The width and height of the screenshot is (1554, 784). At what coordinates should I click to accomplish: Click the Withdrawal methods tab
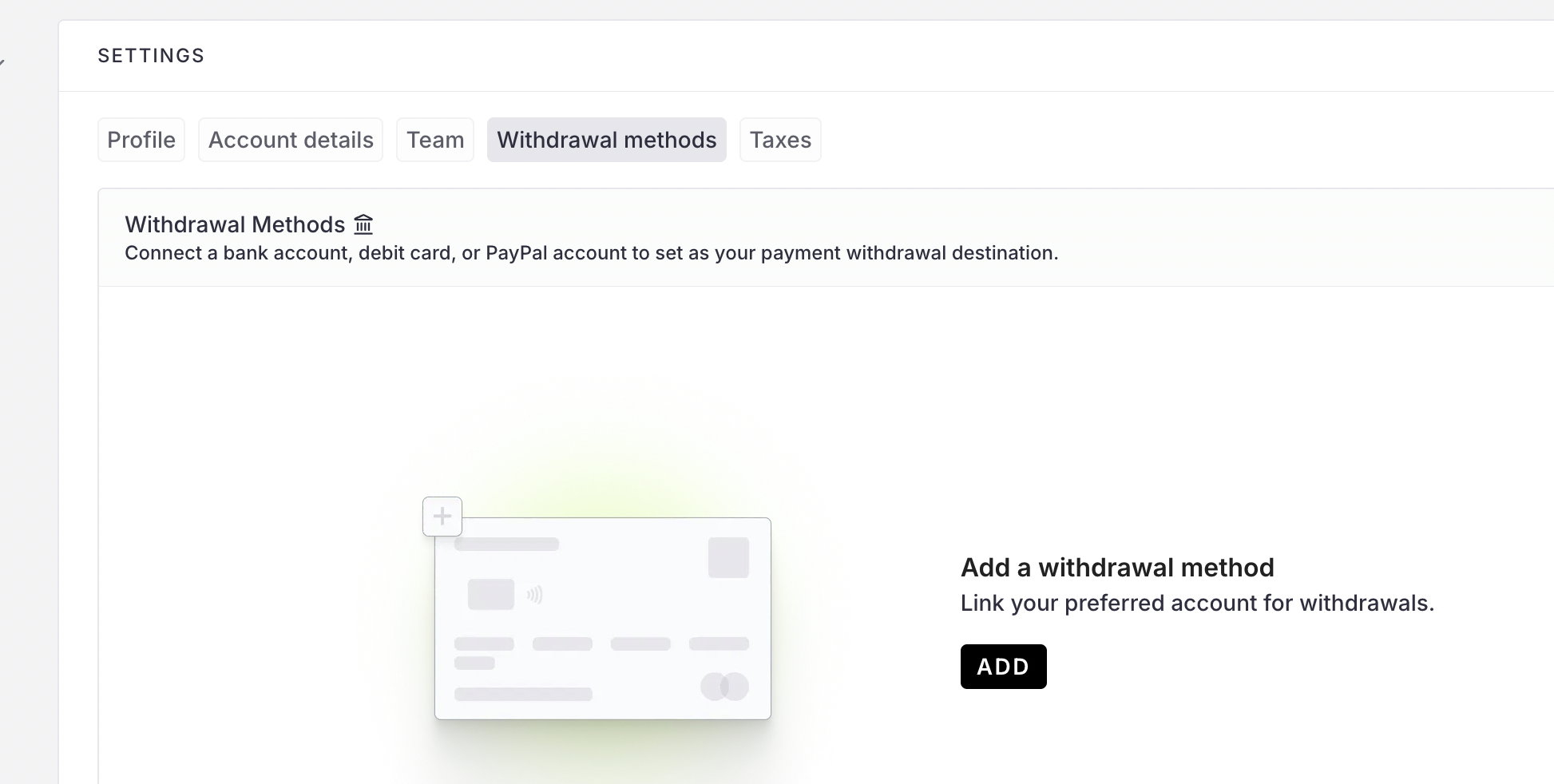(x=607, y=140)
